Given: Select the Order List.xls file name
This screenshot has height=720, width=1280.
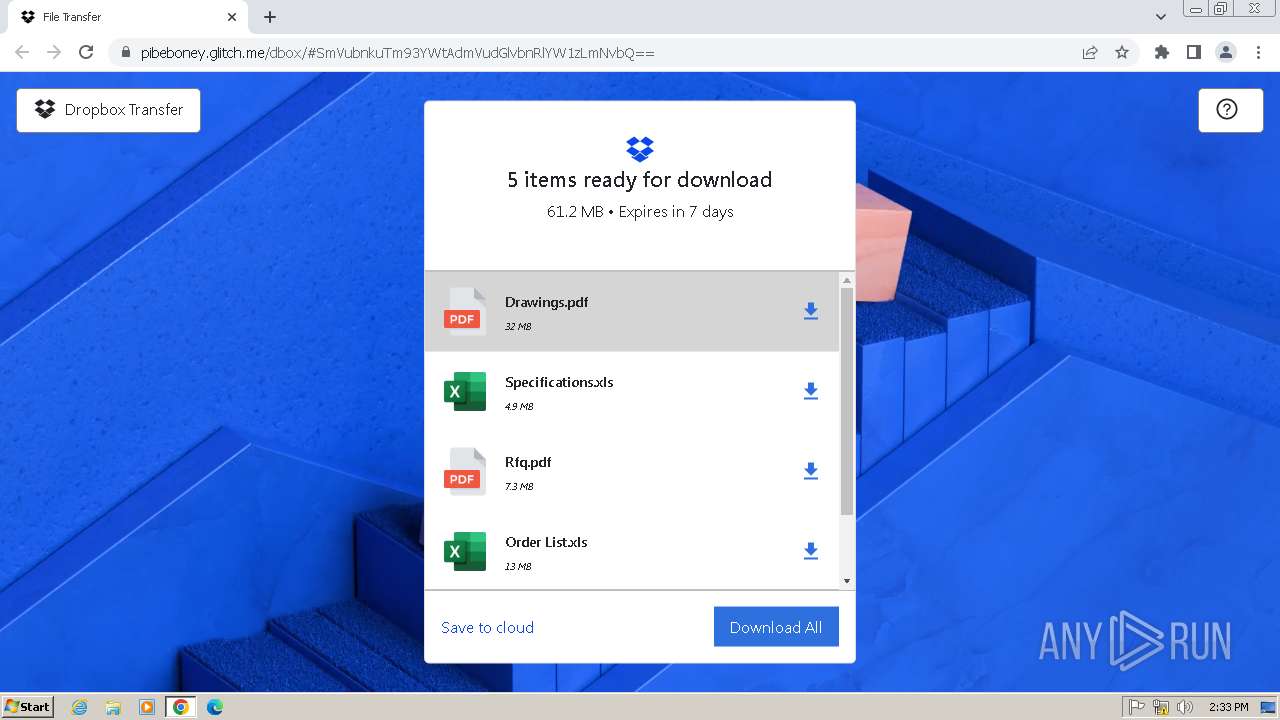Looking at the screenshot, I should (x=546, y=542).
